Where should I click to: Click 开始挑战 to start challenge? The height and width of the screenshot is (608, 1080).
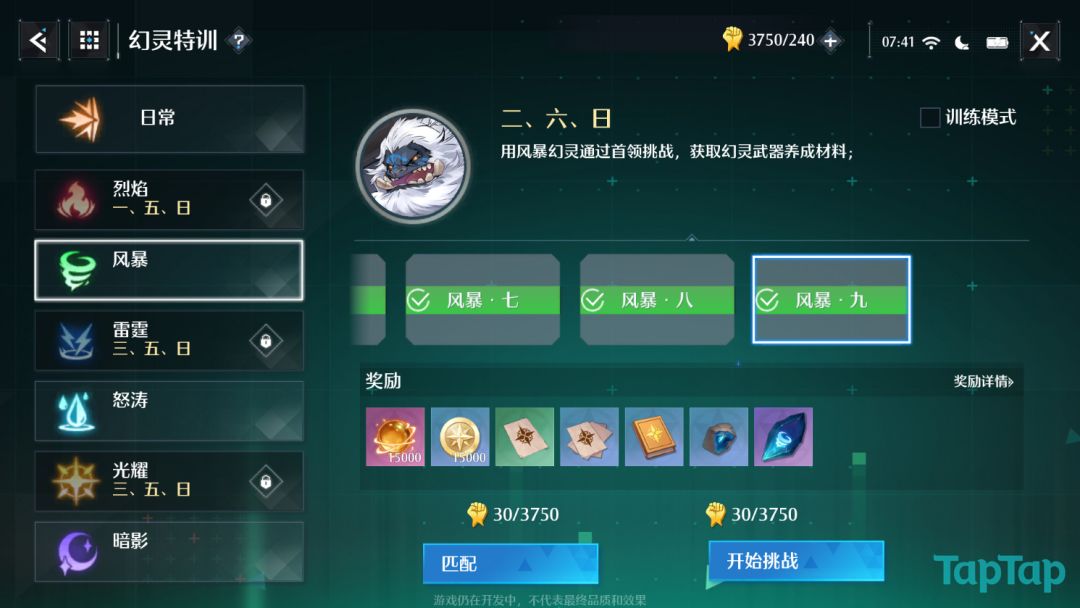click(796, 560)
